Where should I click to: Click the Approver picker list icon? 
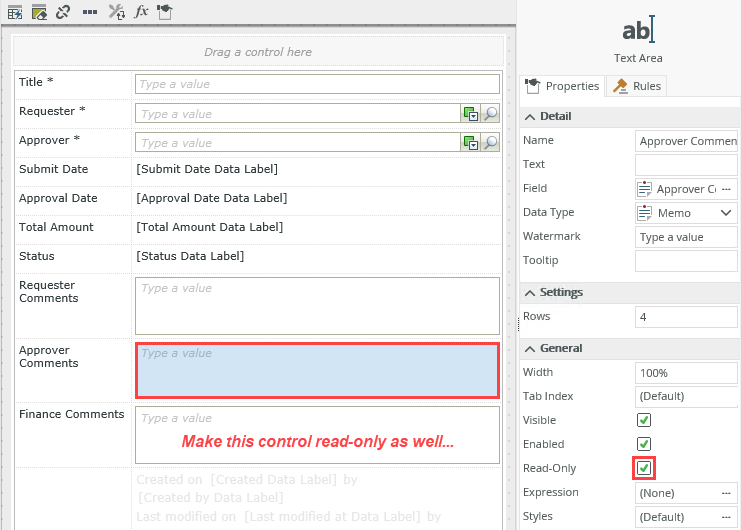click(471, 143)
